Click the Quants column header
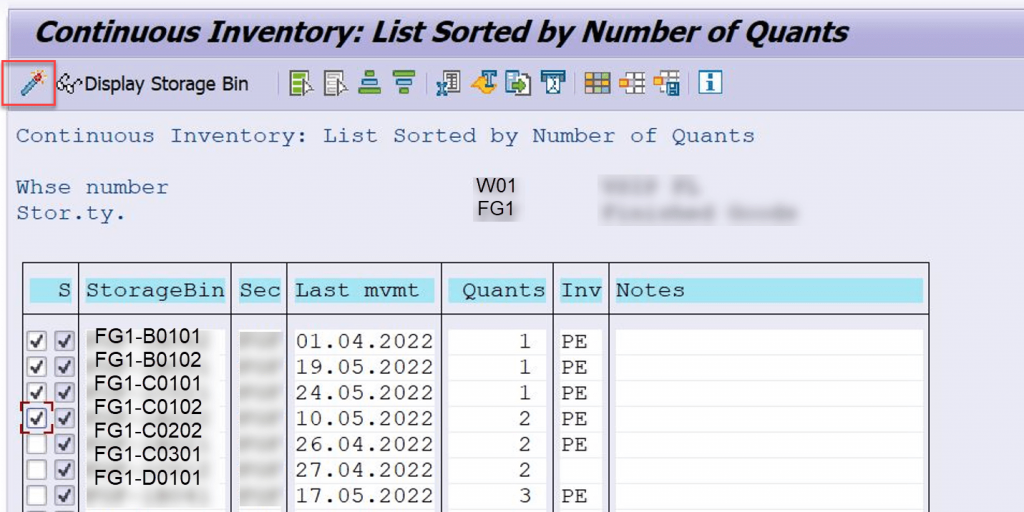The image size is (1024, 512). (498, 291)
